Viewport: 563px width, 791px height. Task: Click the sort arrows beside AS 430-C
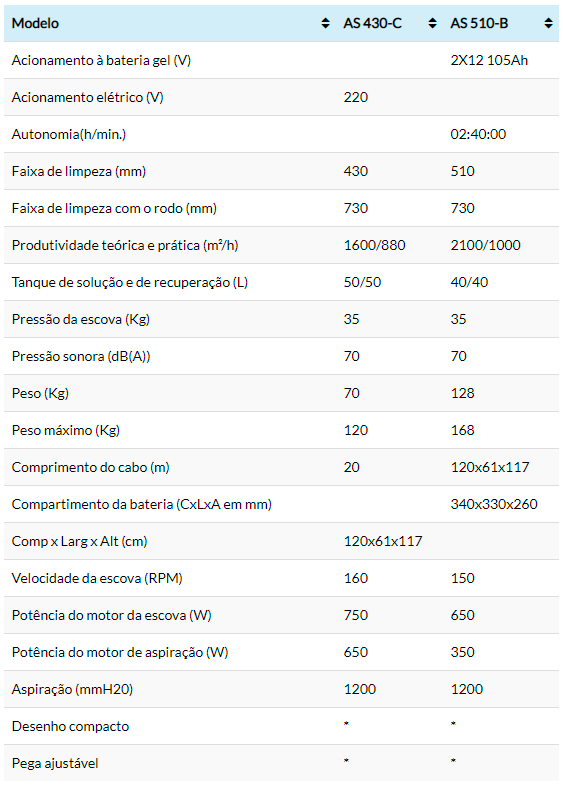tap(432, 23)
